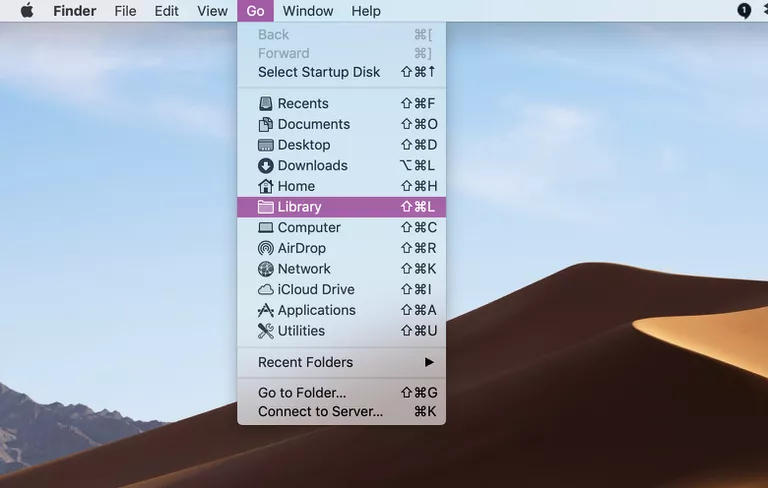This screenshot has height=488, width=768.
Task: Click the Documents icon in Go menu
Action: tap(265, 124)
